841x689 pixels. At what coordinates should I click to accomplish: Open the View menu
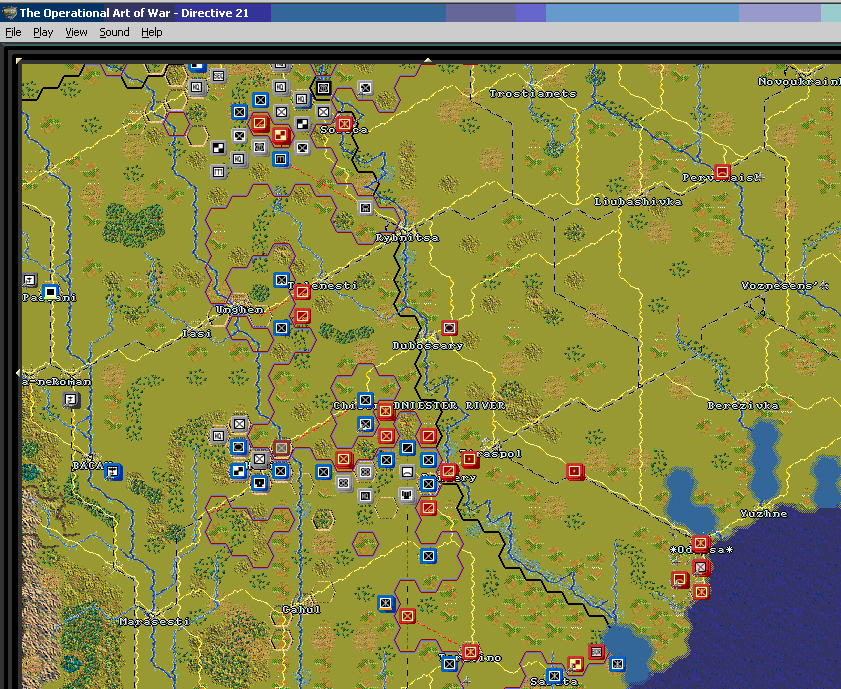coord(76,32)
